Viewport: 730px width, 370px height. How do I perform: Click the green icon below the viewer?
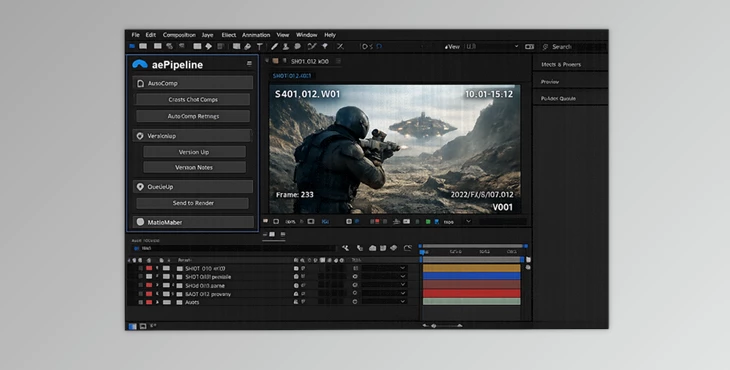(x=428, y=222)
